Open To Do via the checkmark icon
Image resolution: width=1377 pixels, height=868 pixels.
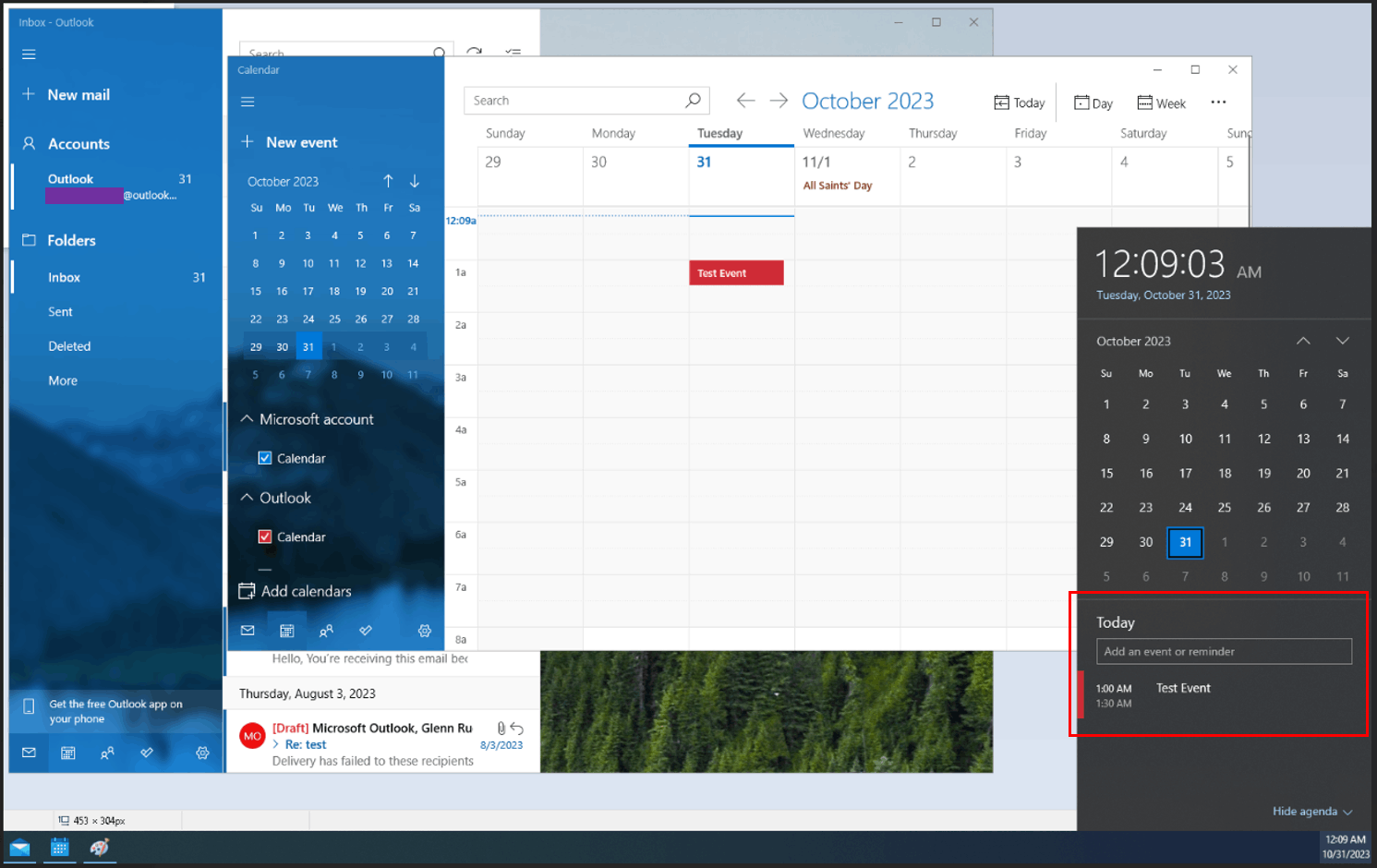coord(366,631)
